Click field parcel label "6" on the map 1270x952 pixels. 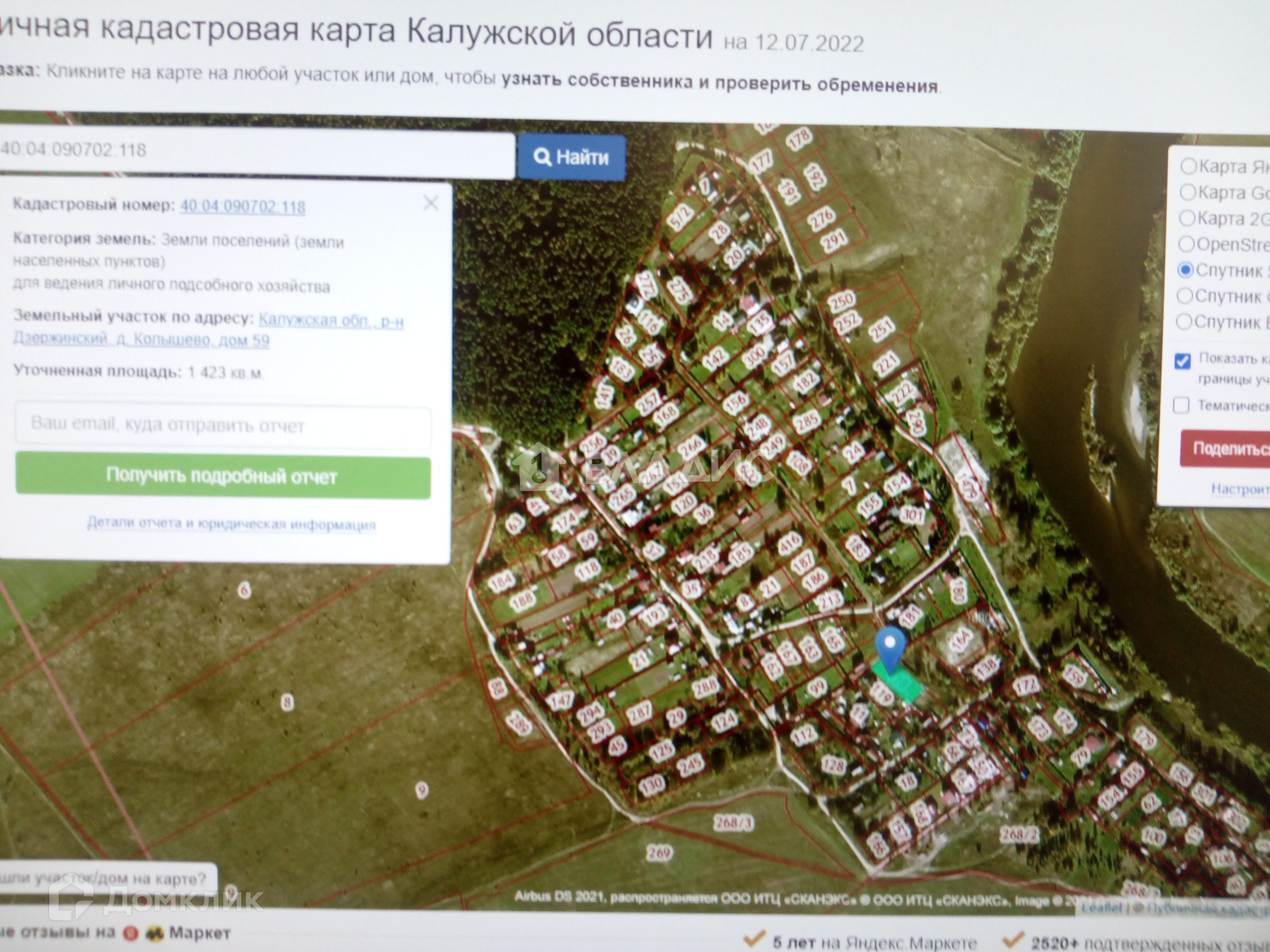point(244,590)
